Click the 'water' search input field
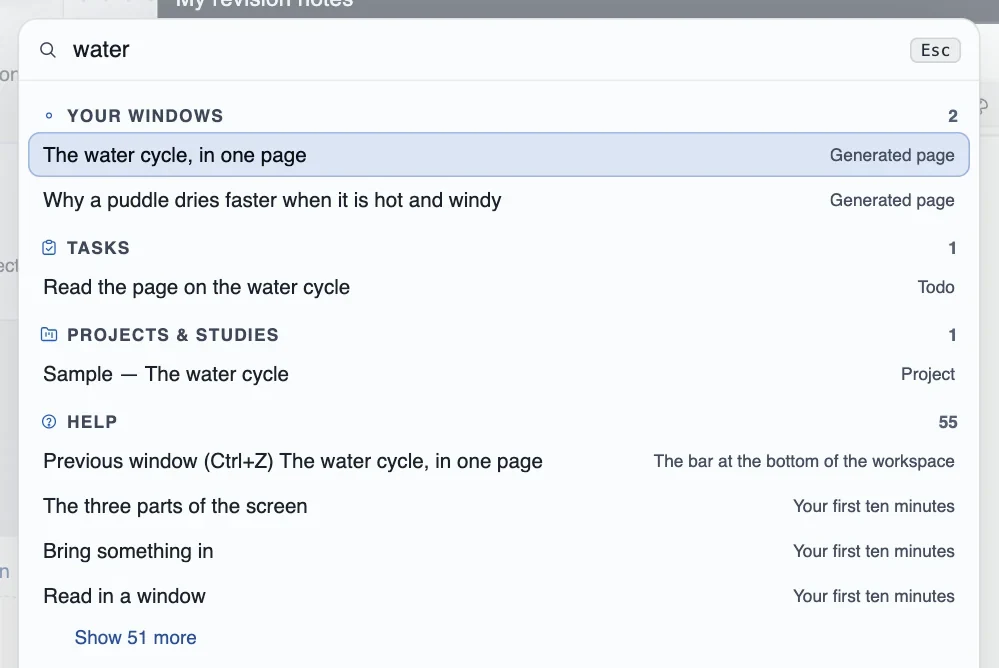Viewport: 999px width, 668px height. click(484, 50)
